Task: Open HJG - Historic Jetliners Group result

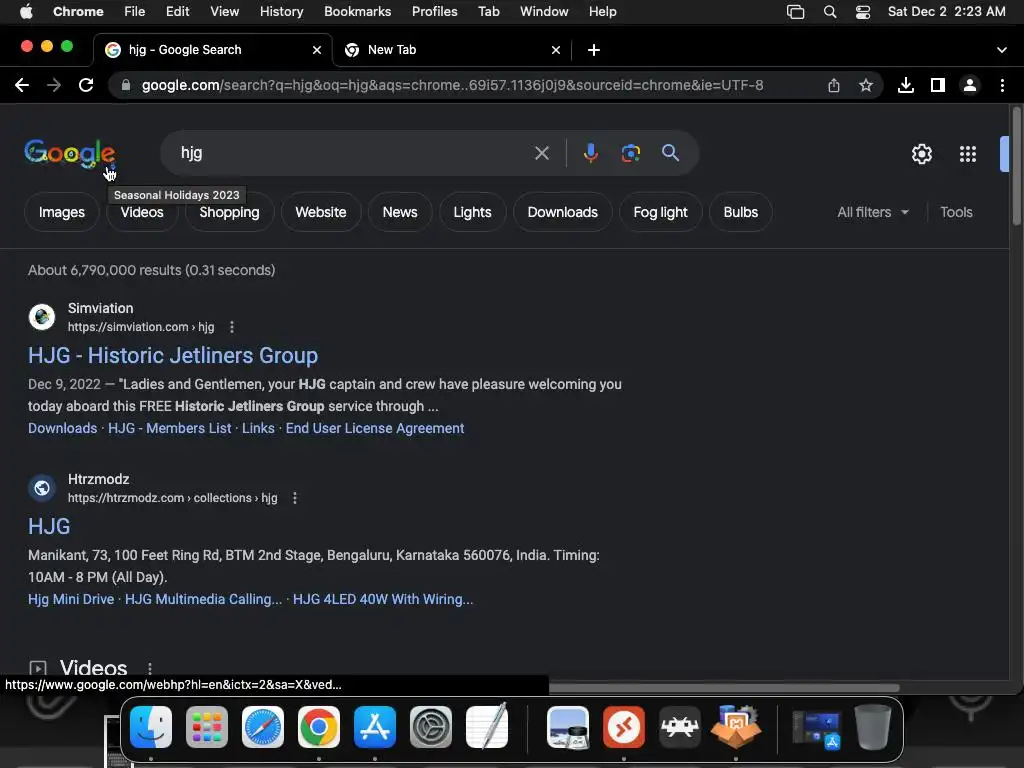Action: coord(173,355)
